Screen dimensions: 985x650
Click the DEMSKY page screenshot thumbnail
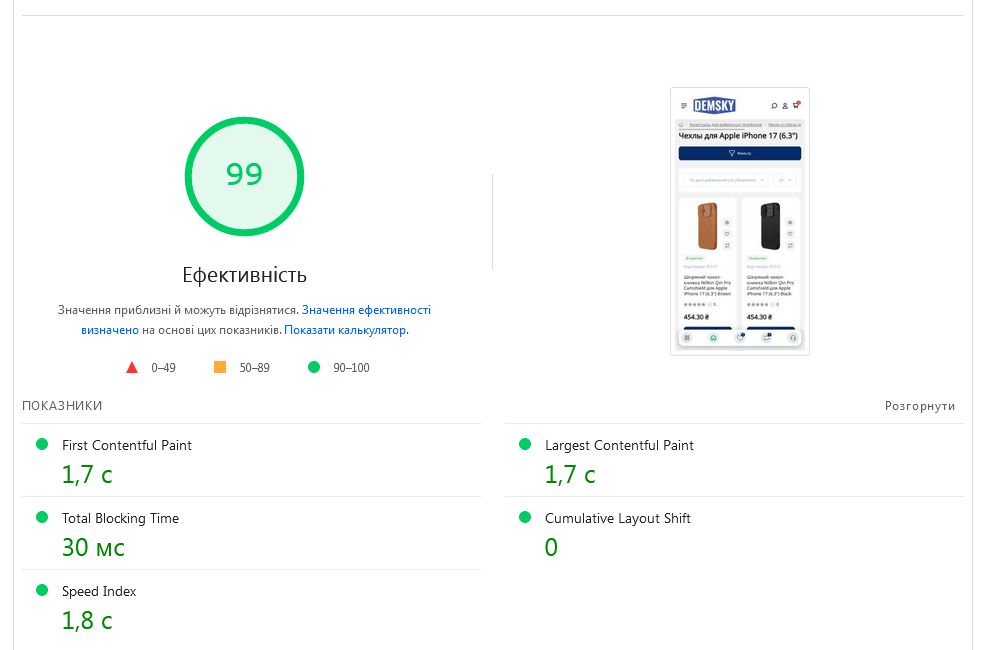click(739, 221)
